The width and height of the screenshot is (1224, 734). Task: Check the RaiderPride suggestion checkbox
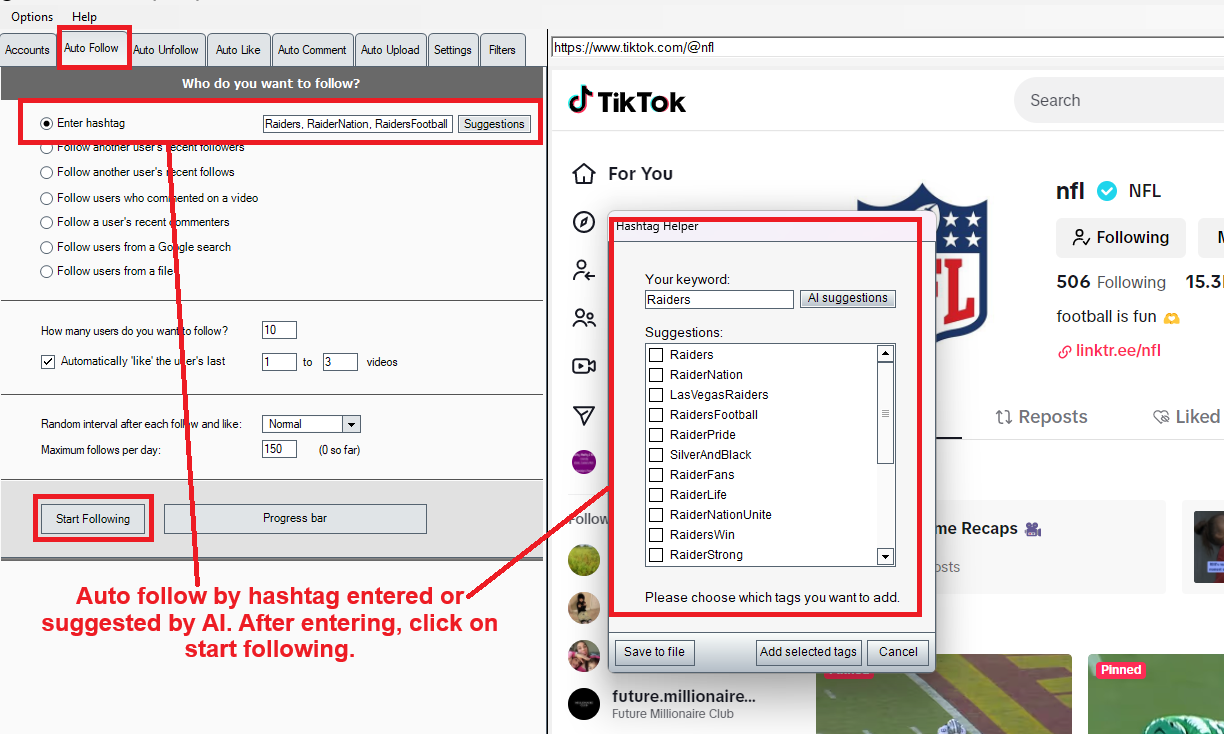(656, 435)
